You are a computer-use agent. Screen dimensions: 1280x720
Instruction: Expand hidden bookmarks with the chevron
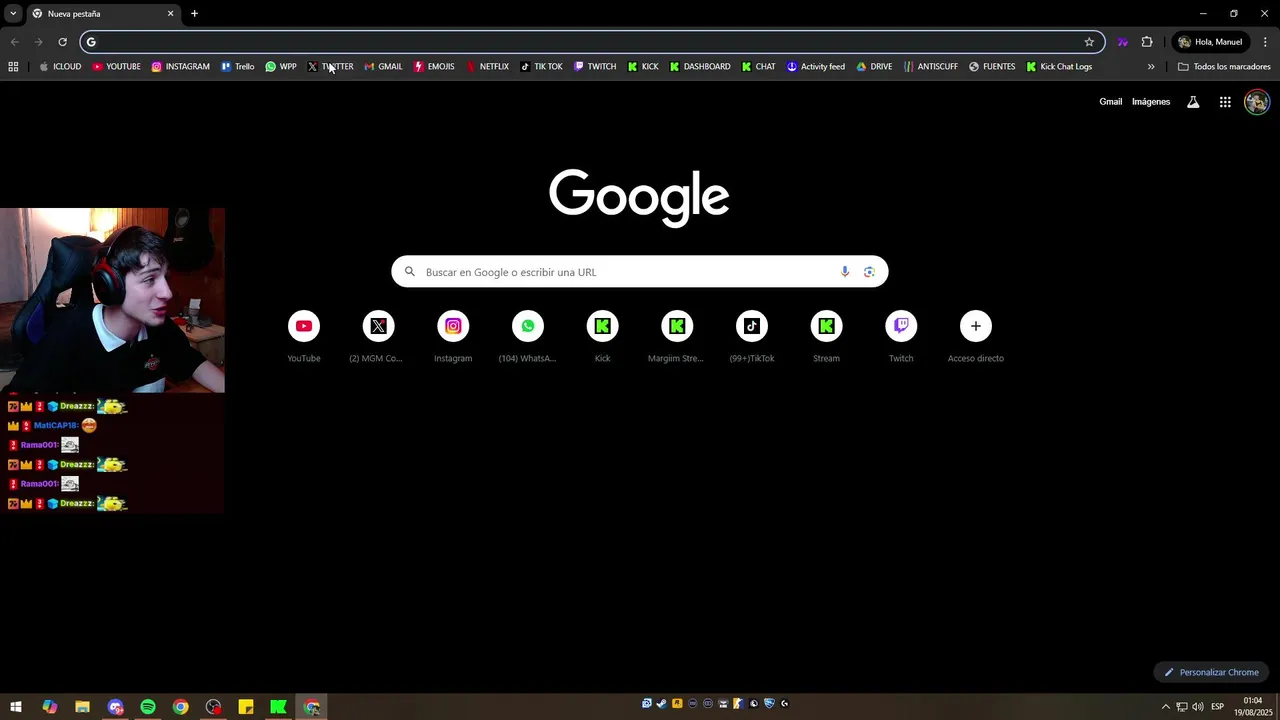click(x=1151, y=67)
